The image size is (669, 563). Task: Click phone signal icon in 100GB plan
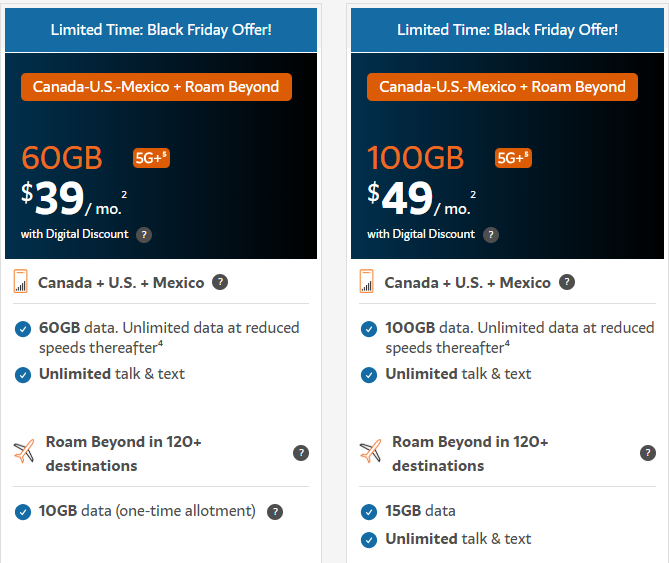tap(367, 282)
